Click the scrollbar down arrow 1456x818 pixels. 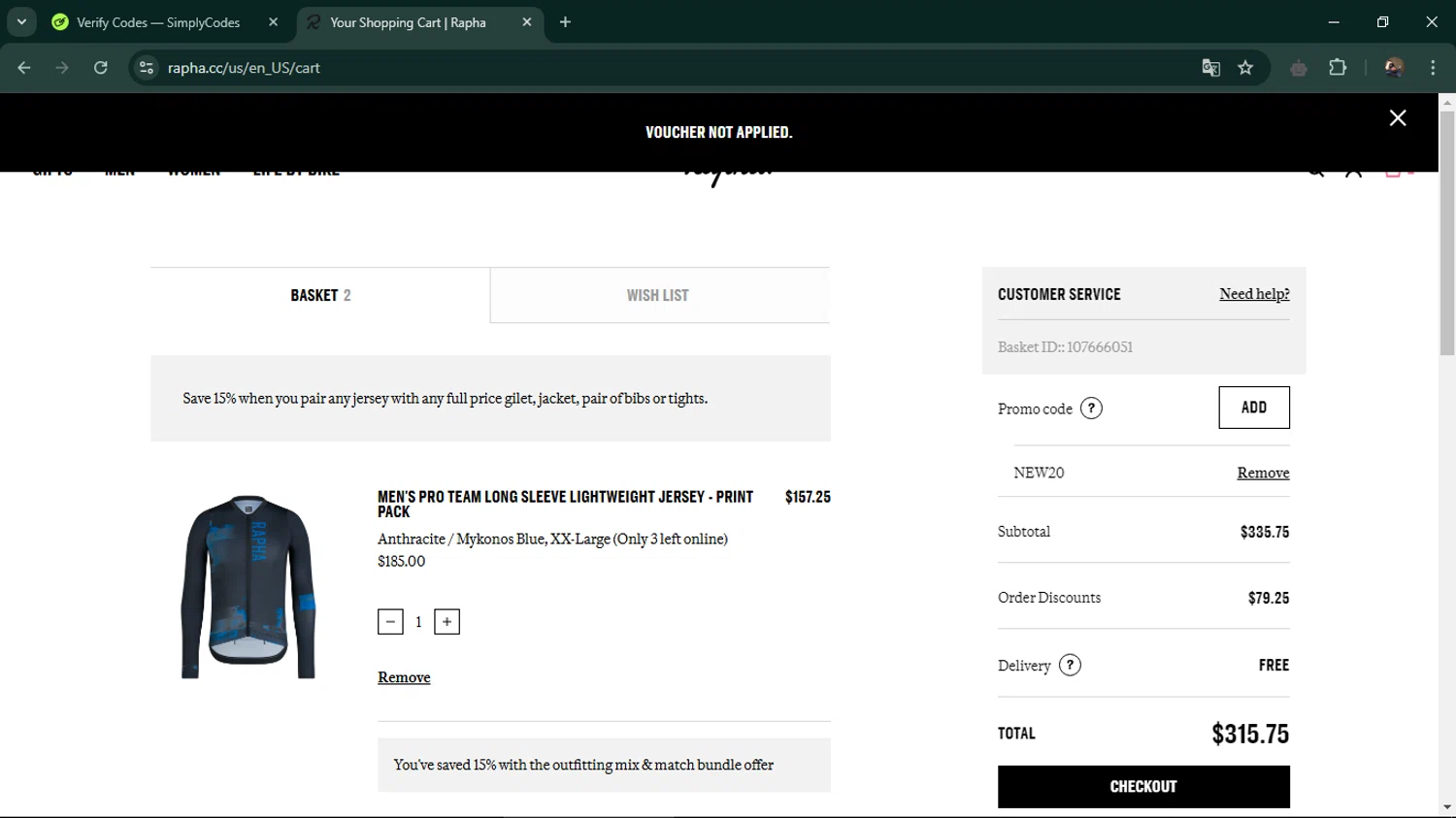point(1447,807)
